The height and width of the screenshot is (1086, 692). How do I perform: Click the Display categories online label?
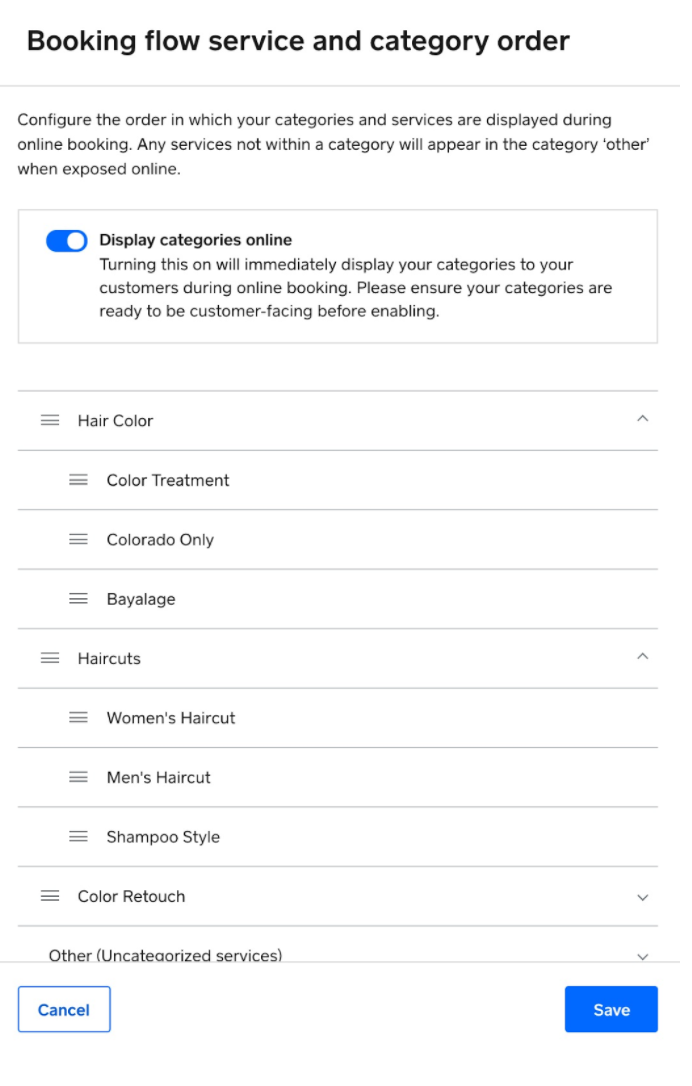(x=195, y=240)
